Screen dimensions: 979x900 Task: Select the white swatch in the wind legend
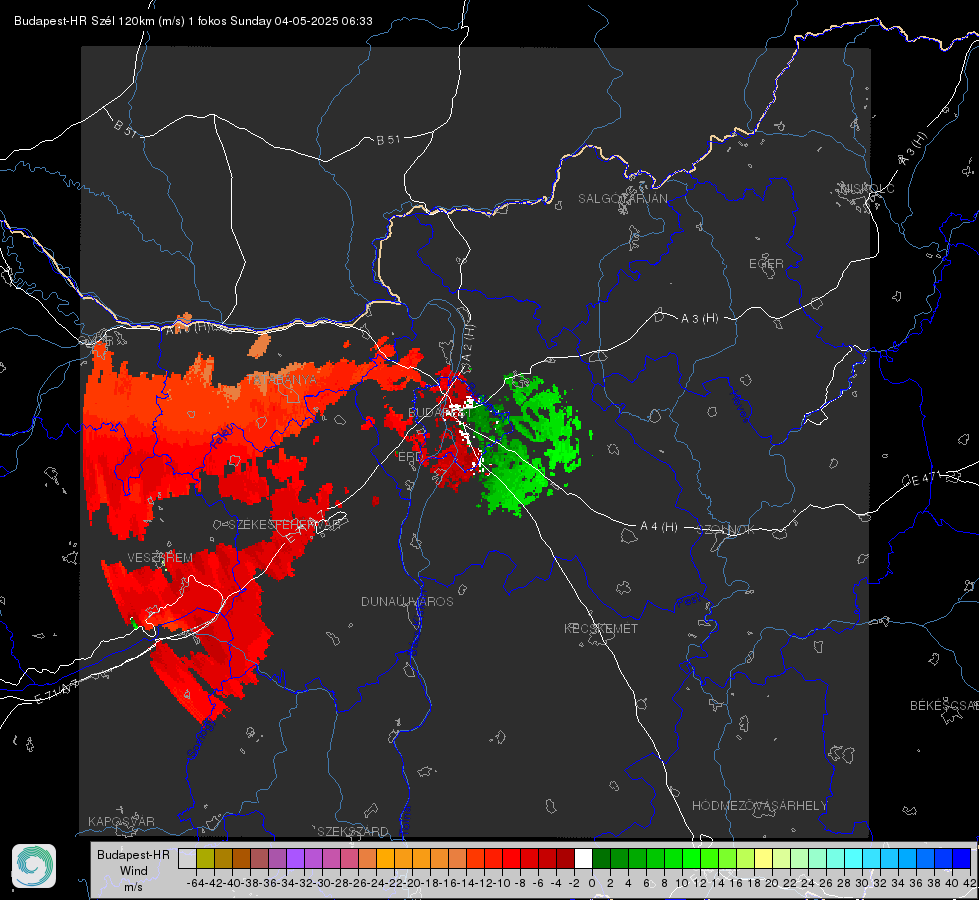583,858
